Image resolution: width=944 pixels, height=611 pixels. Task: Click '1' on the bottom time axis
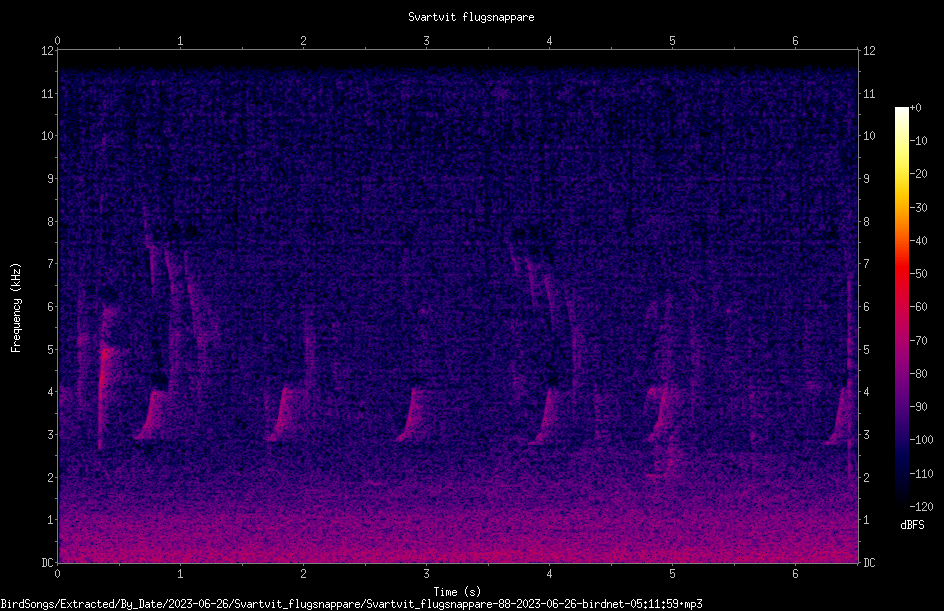(x=180, y=574)
